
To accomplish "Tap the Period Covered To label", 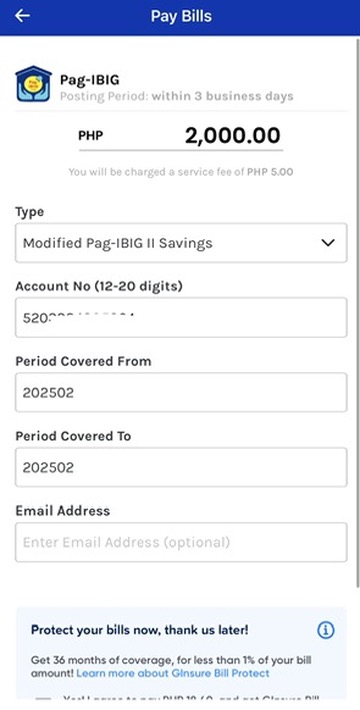I will pyautogui.click(x=73, y=436).
